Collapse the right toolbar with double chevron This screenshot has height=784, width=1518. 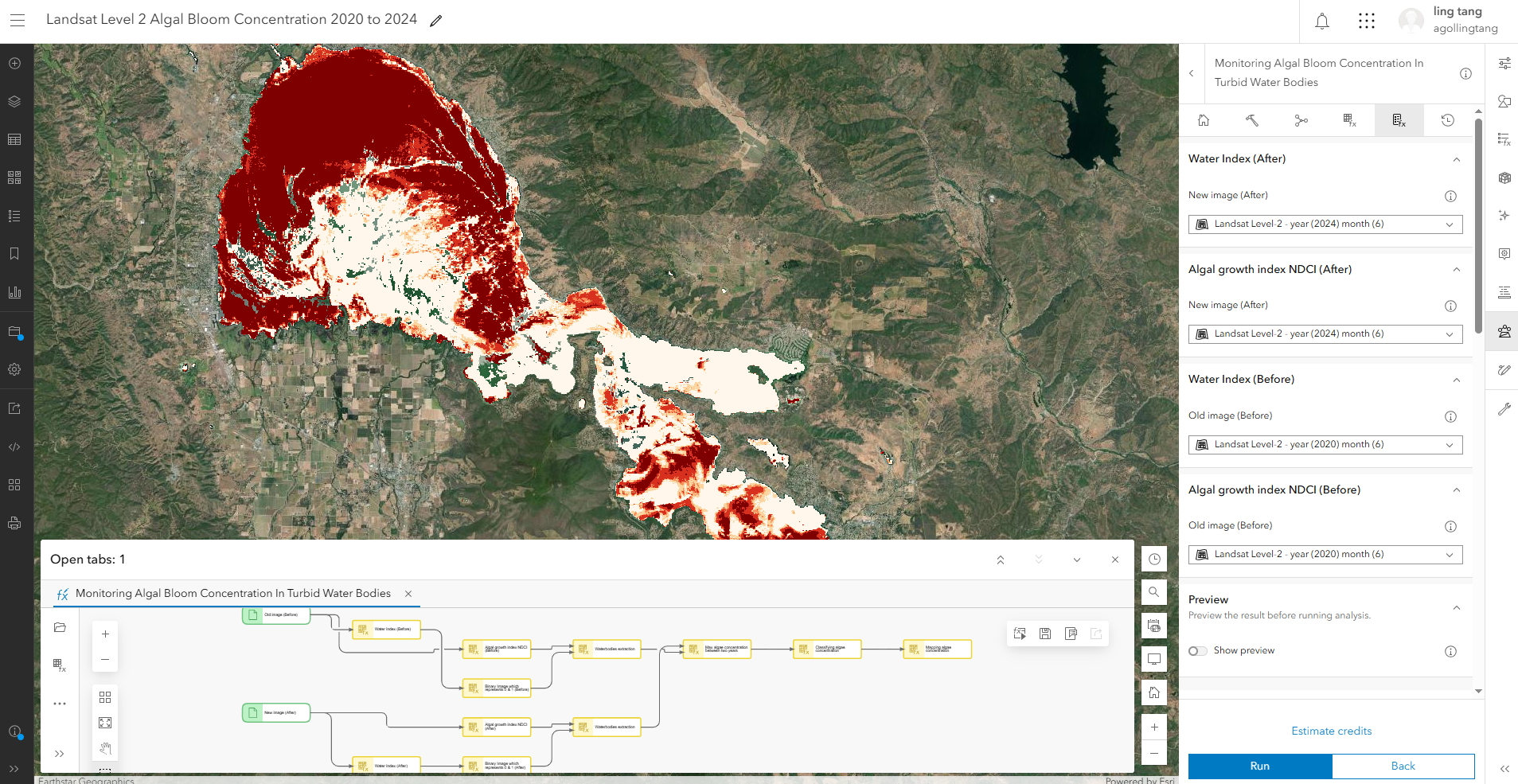pos(1504,769)
